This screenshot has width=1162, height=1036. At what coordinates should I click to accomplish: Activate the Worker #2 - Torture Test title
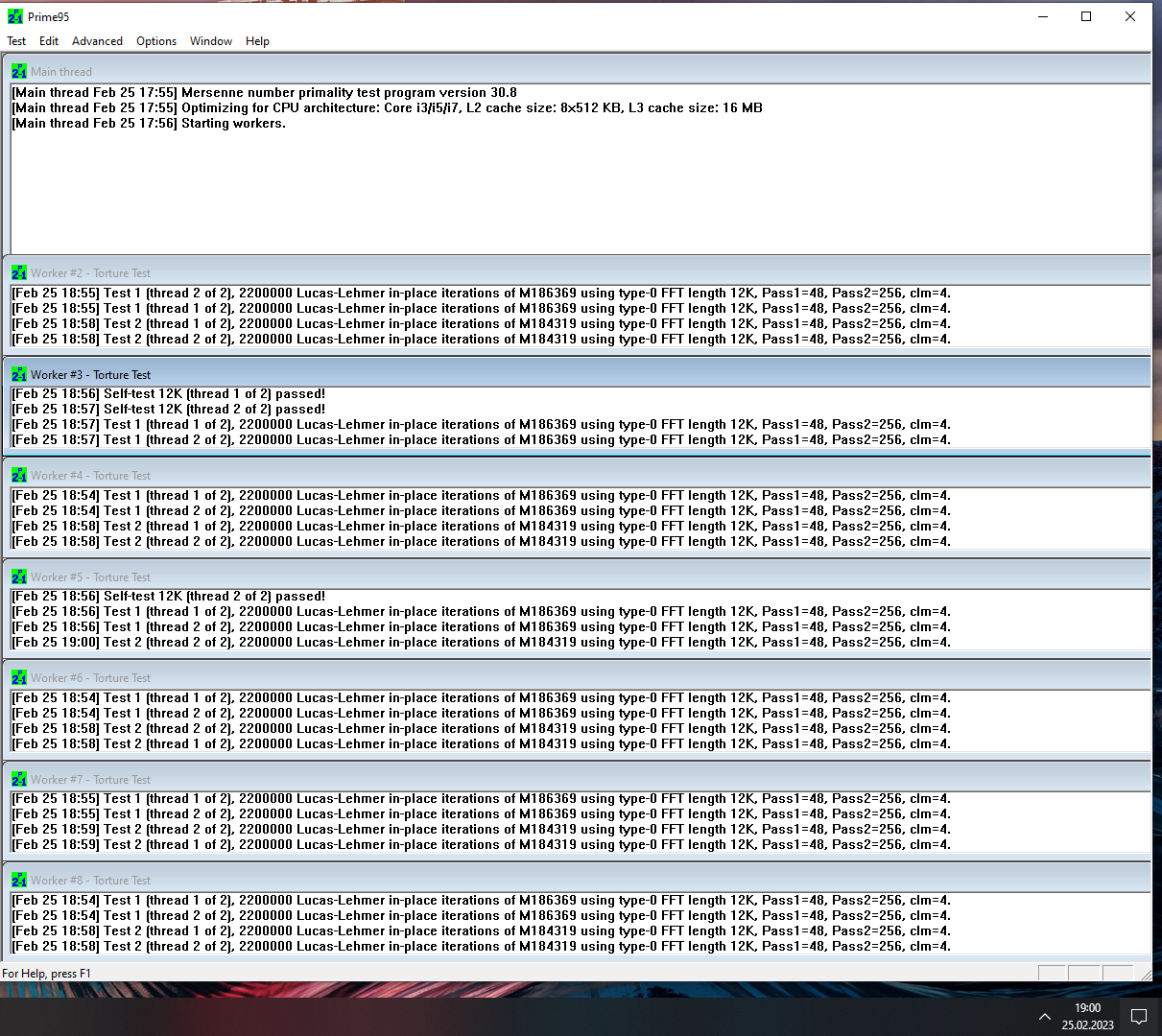point(90,273)
